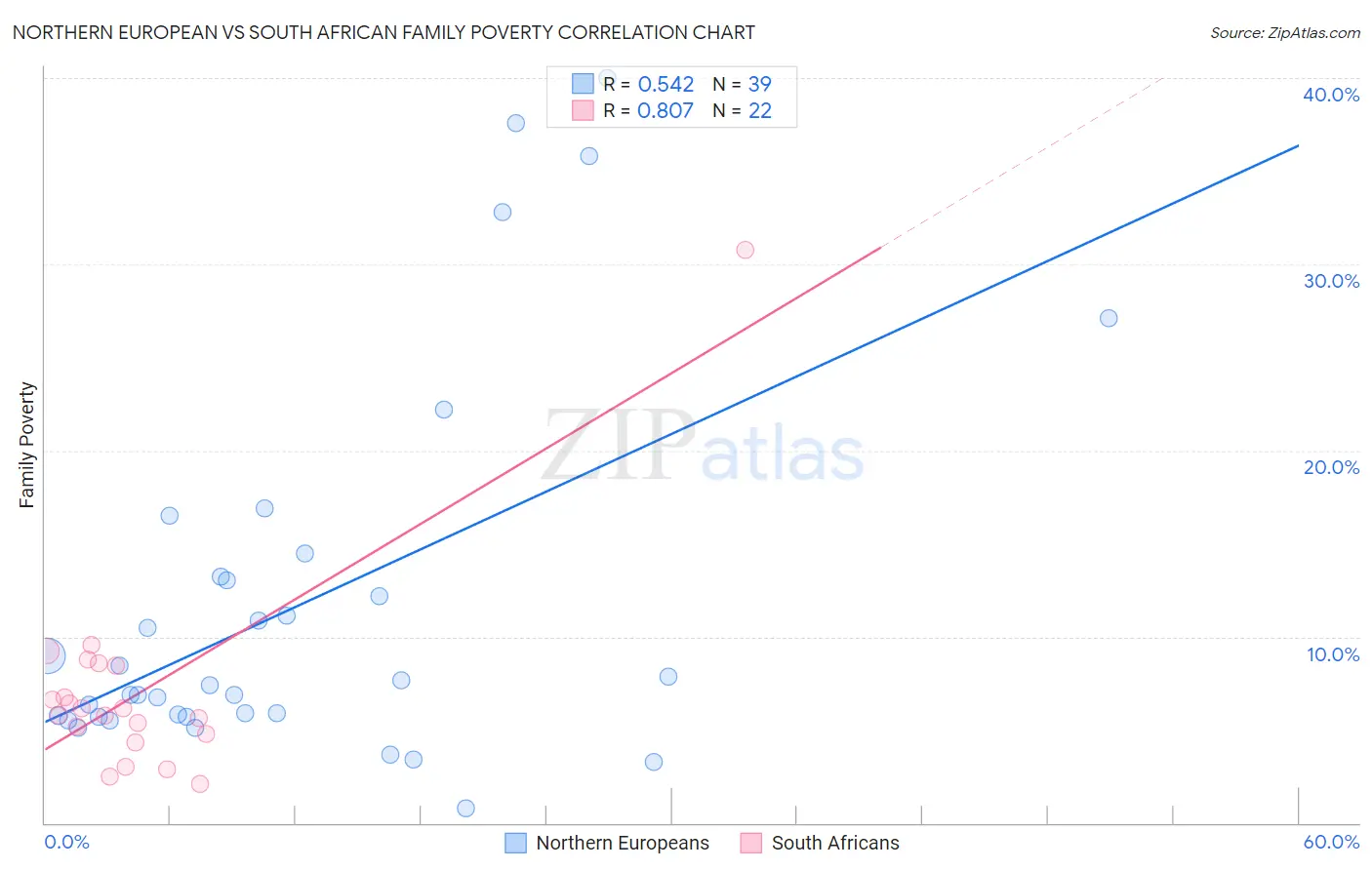The height and width of the screenshot is (870, 1372).
Task: Click the 40.0% y-axis tick label
Action: [x=1331, y=95]
